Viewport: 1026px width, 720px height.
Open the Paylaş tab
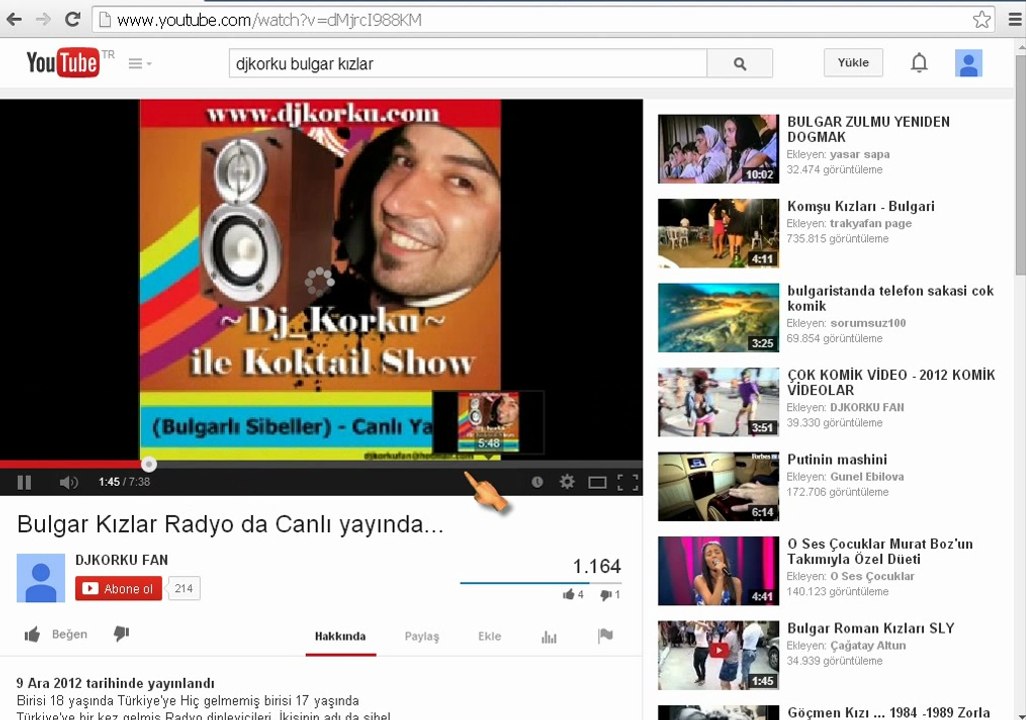click(x=421, y=636)
